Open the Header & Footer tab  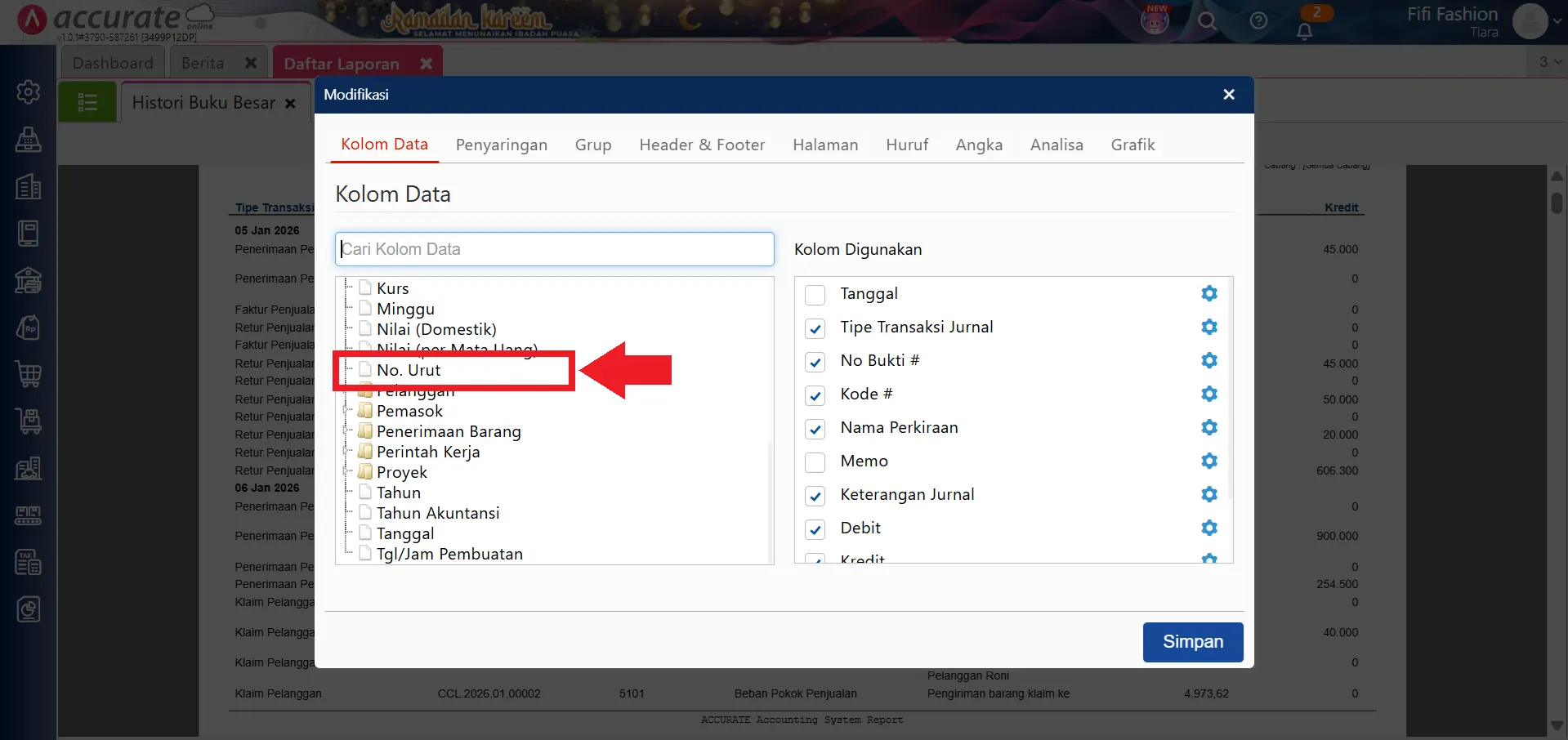(x=701, y=145)
